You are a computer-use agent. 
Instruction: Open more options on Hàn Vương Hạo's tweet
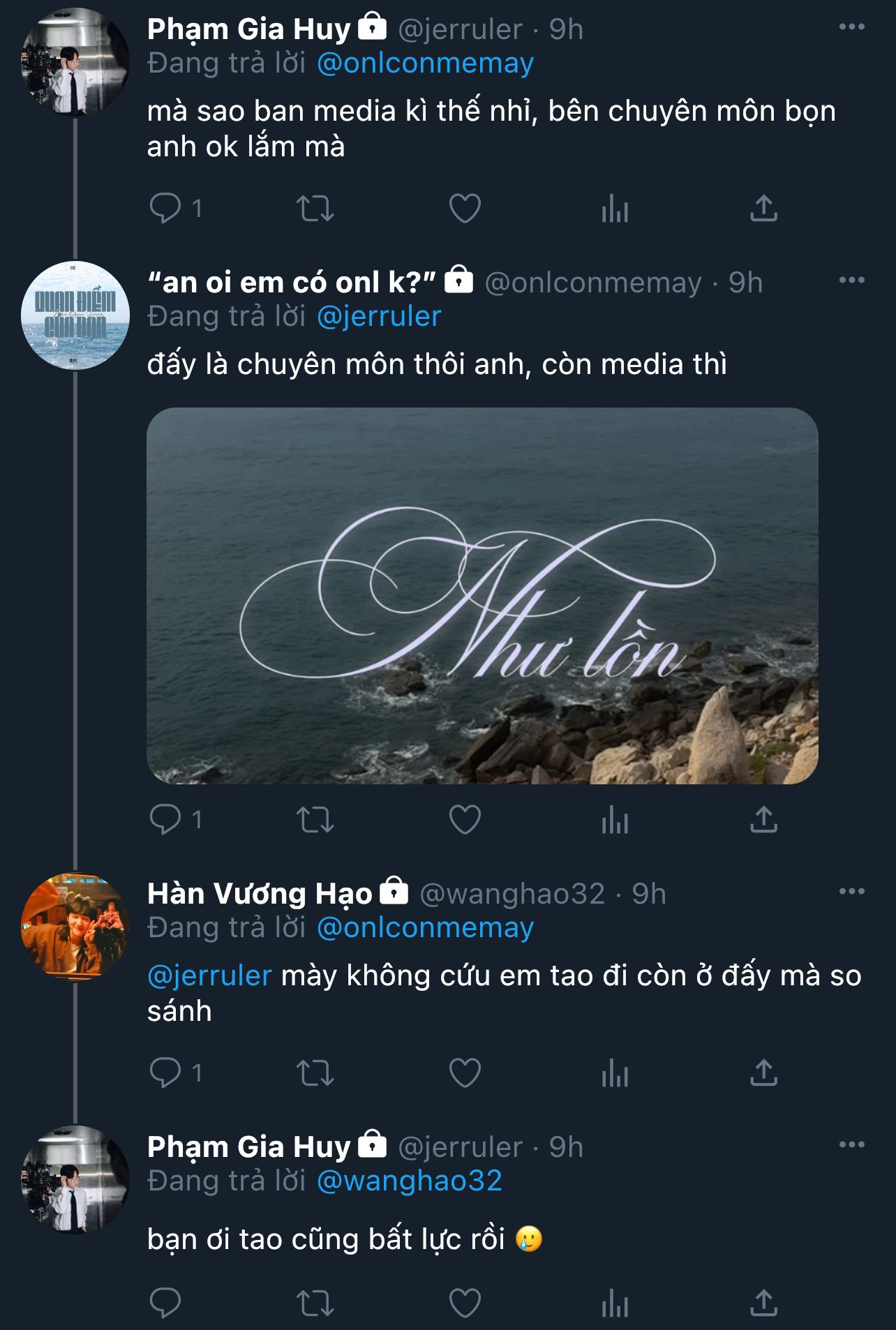[x=851, y=892]
